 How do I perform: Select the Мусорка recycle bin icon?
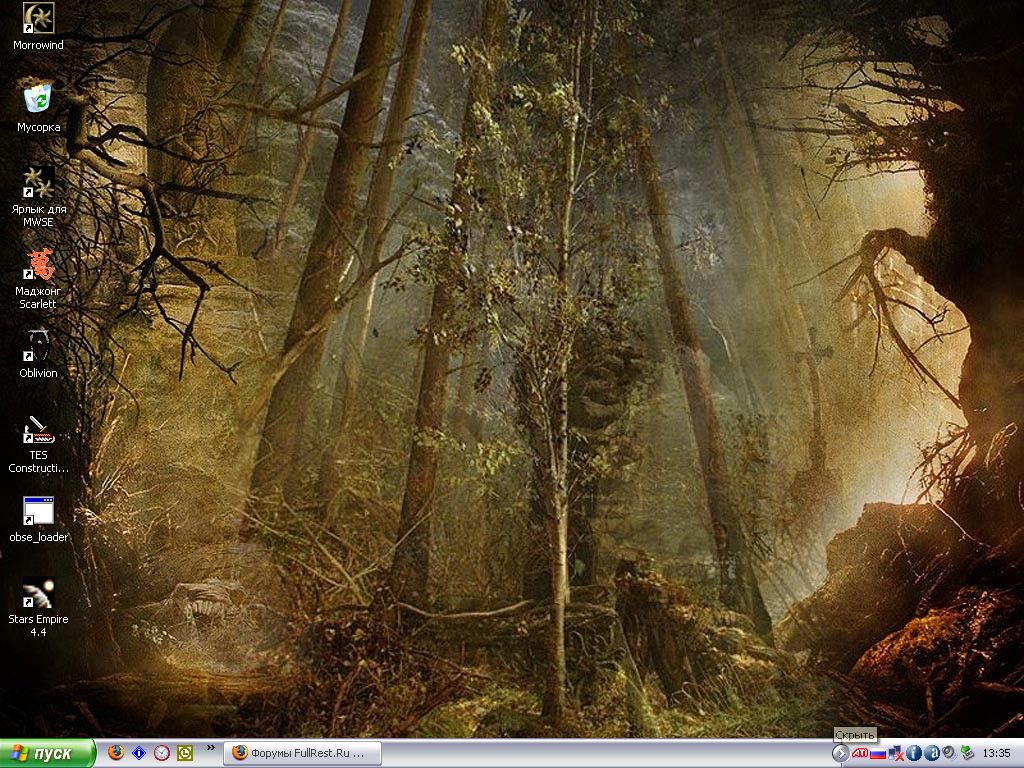tap(38, 98)
